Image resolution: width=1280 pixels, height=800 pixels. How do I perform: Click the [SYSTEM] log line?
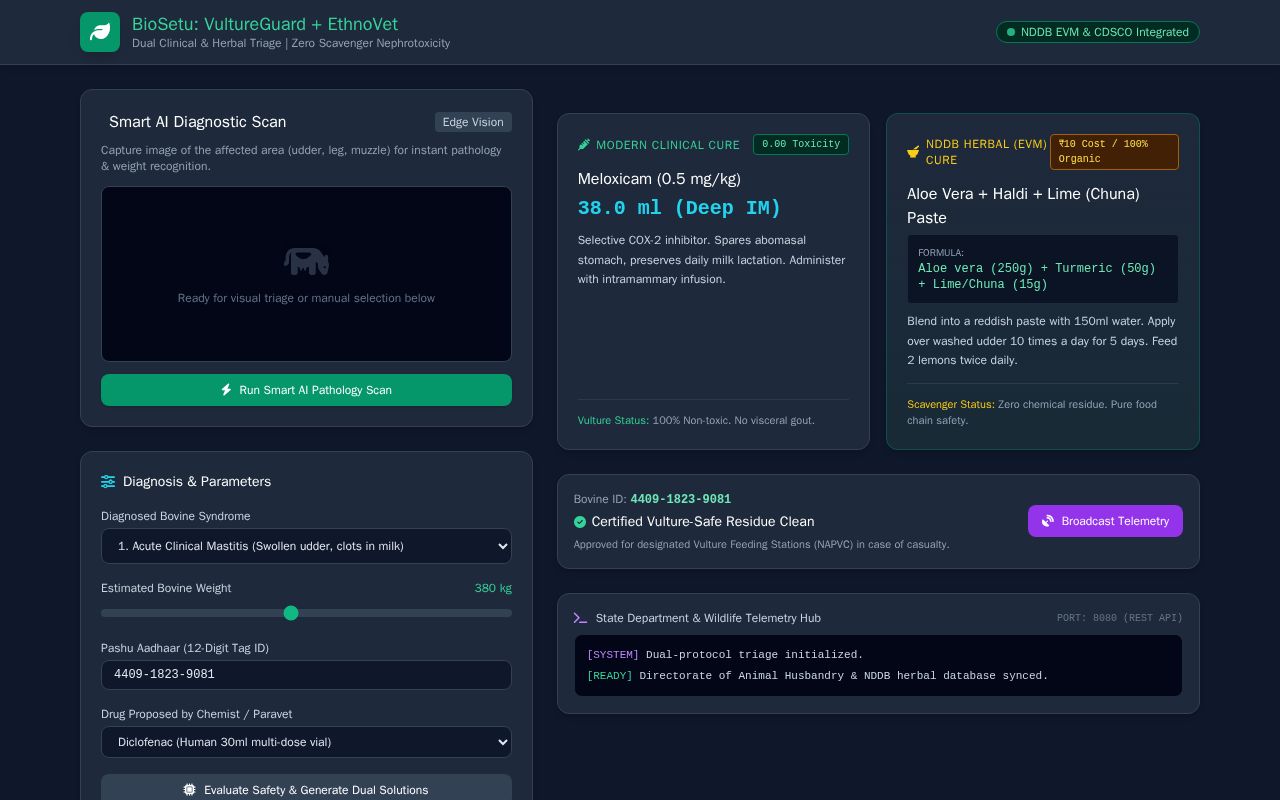[x=725, y=655]
